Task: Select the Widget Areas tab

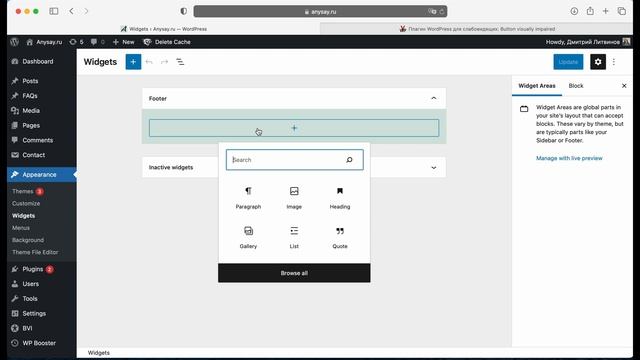Action: click(537, 86)
